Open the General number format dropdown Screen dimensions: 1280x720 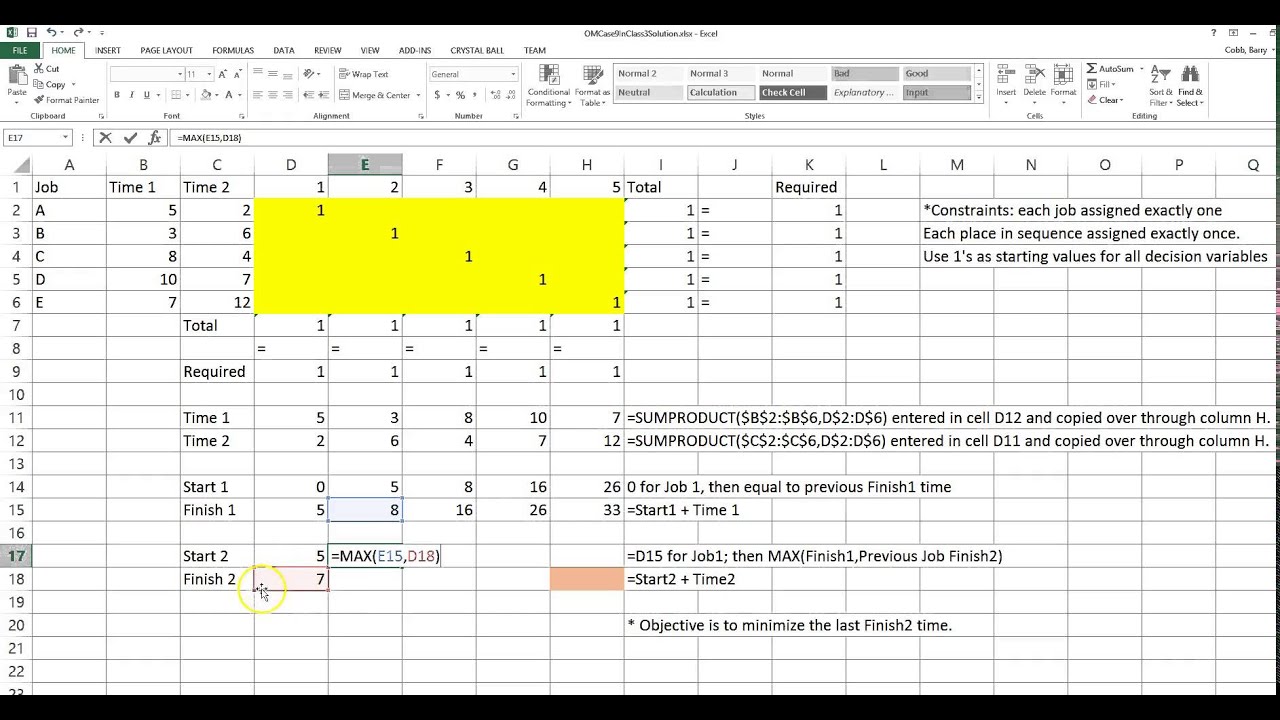click(513, 74)
